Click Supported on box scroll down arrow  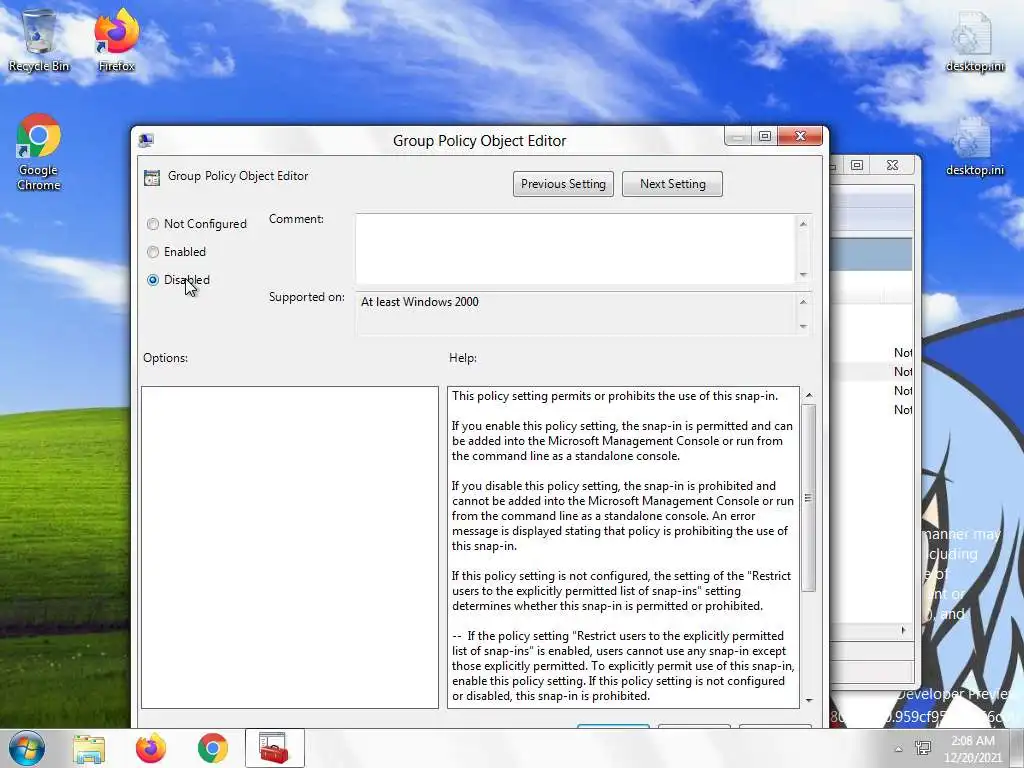[x=803, y=326]
